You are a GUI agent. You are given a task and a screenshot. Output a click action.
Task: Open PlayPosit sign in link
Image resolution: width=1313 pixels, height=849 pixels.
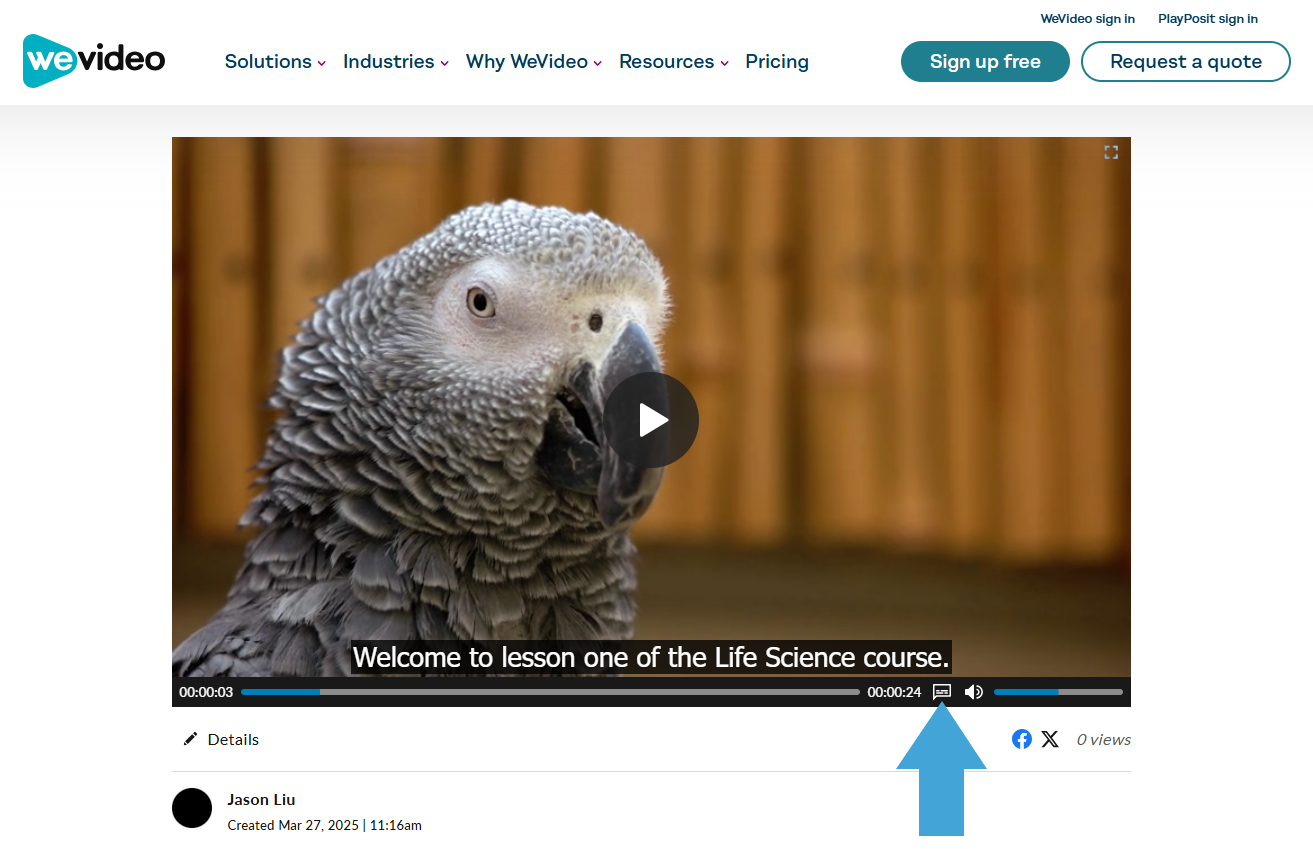coord(1208,19)
